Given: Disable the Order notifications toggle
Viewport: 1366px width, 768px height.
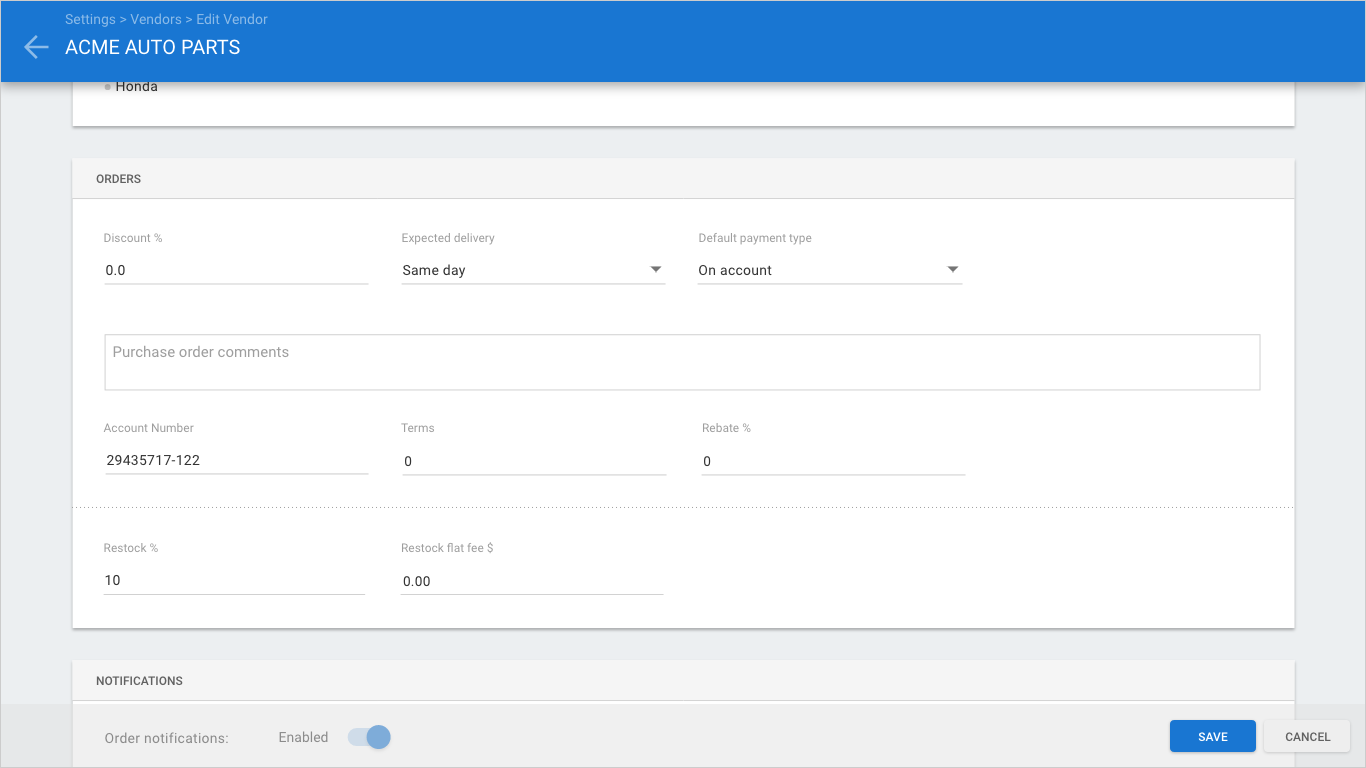Looking at the screenshot, I should click(x=369, y=737).
